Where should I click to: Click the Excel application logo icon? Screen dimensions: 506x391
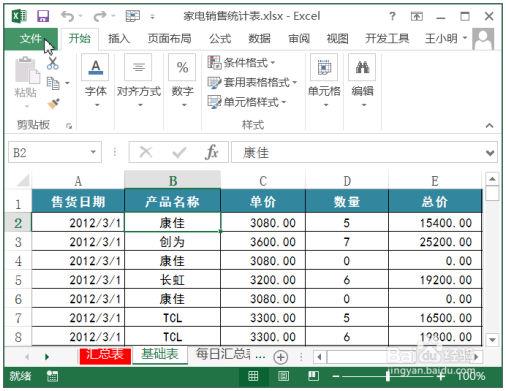pos(19,16)
